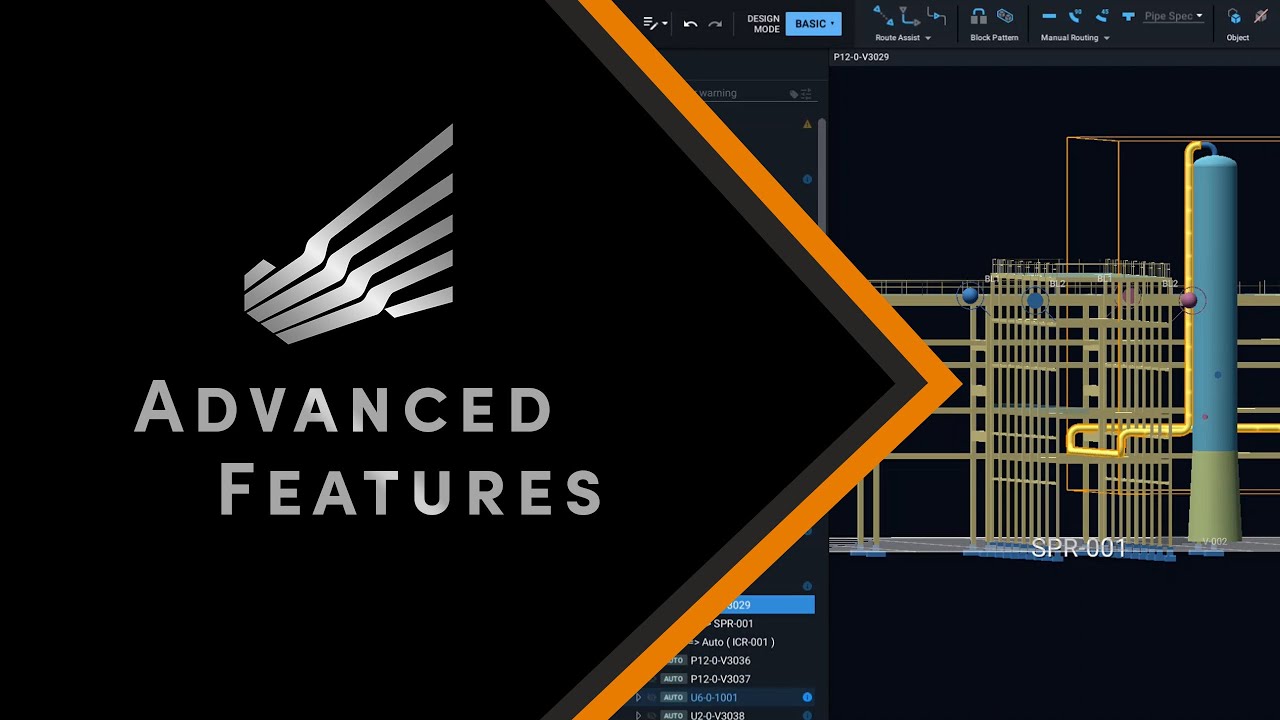Toggle visibility eye of U6-0-1001
Image resolution: width=1280 pixels, height=720 pixels.
[651, 698]
